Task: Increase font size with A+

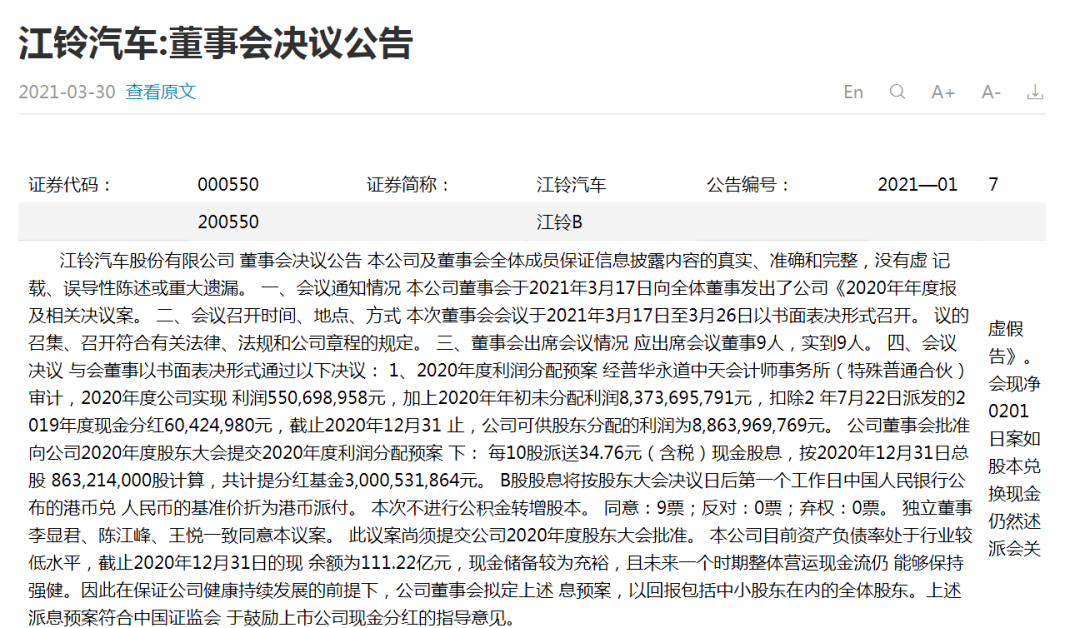Action: click(x=943, y=92)
